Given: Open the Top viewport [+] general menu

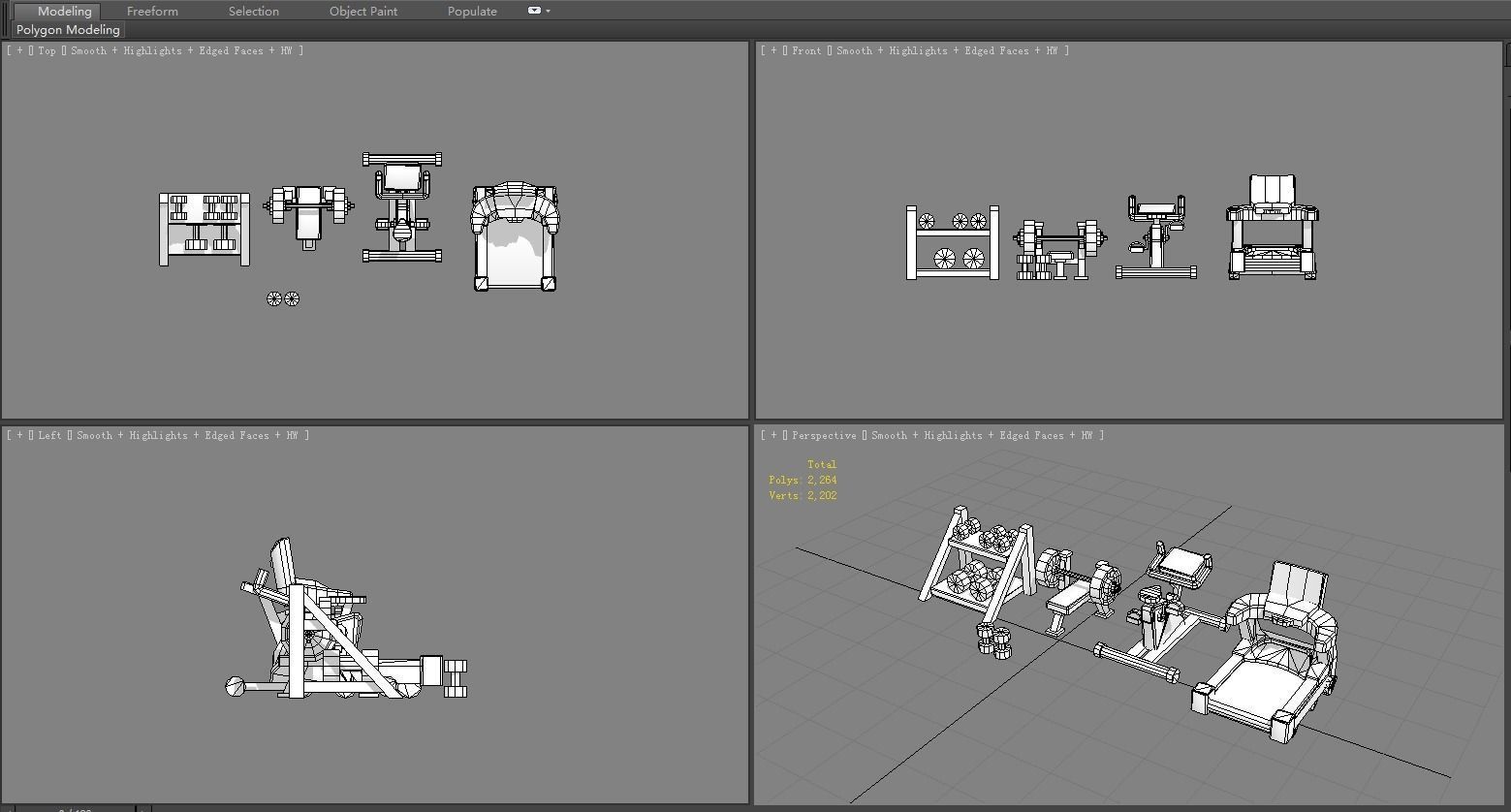Looking at the screenshot, I should pos(19,50).
